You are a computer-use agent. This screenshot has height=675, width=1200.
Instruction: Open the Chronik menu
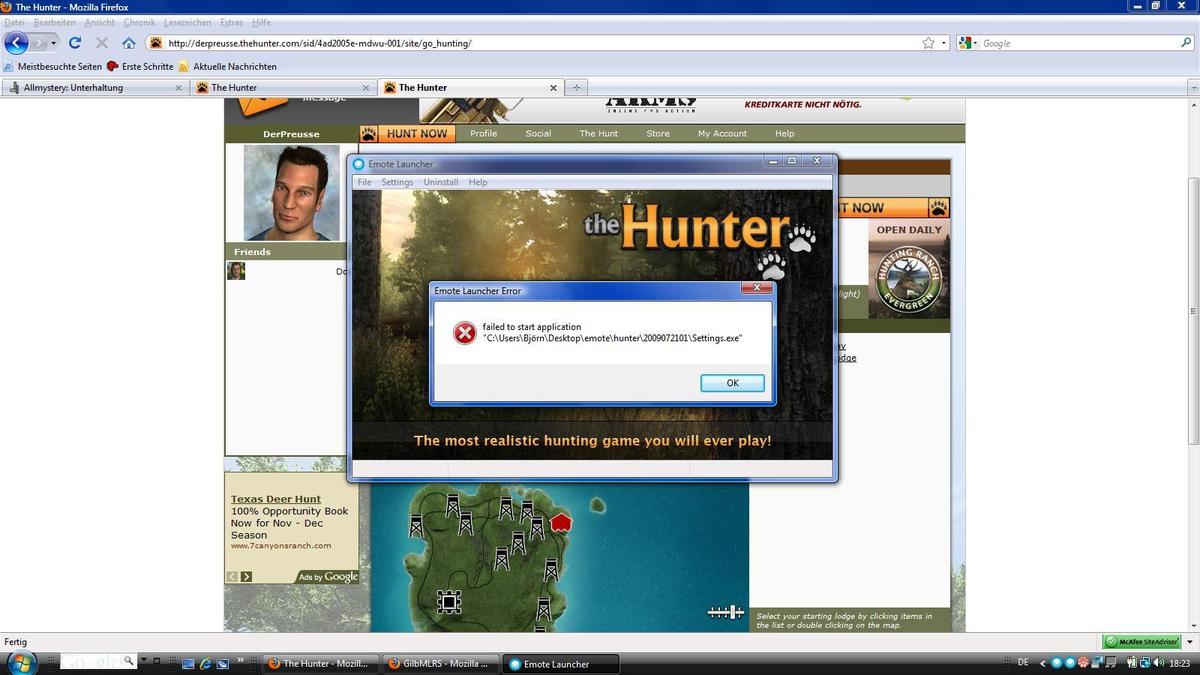[x=139, y=22]
